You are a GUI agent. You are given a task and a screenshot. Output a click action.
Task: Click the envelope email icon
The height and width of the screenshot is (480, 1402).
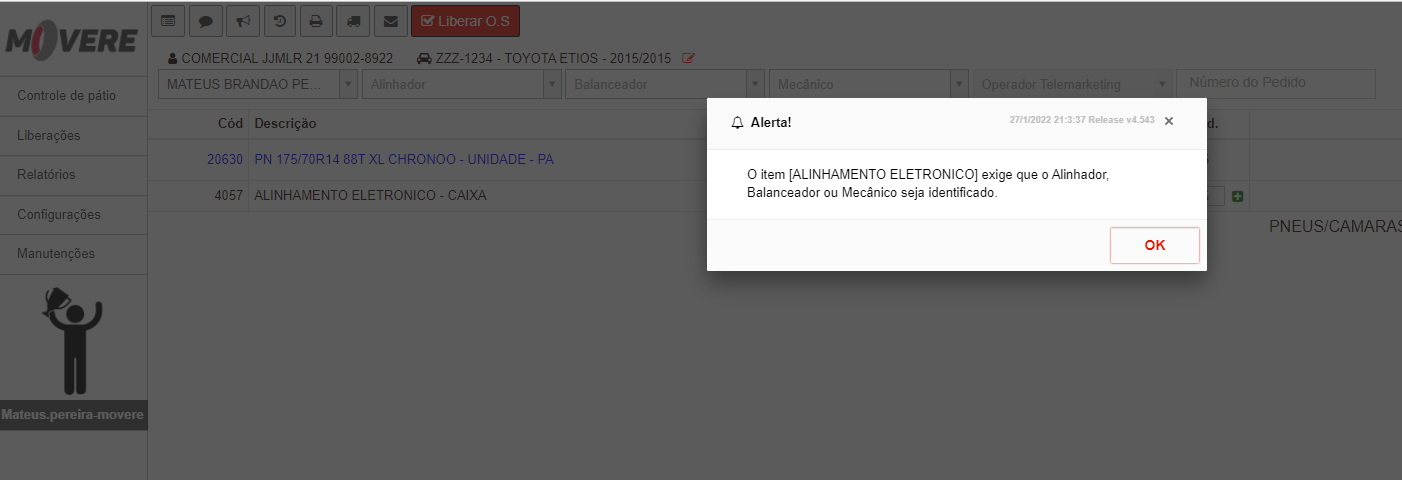390,20
